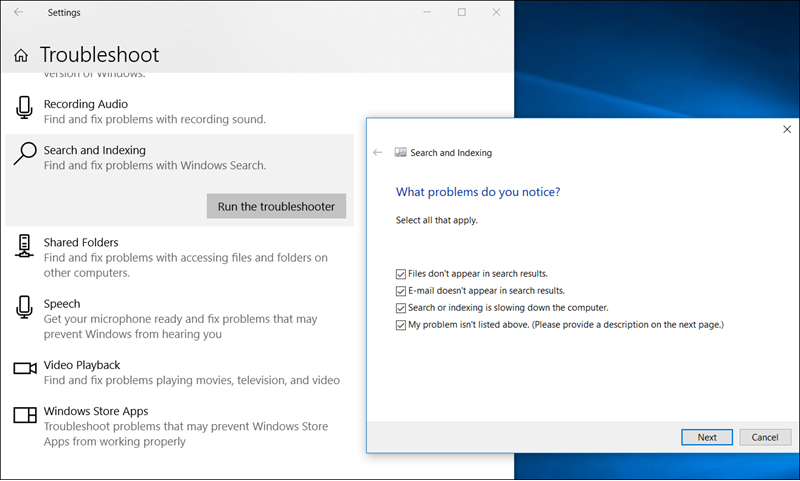Screen dimensions: 800x481
Task: Click the "What problems do you notice?" heading
Action: click(478, 192)
